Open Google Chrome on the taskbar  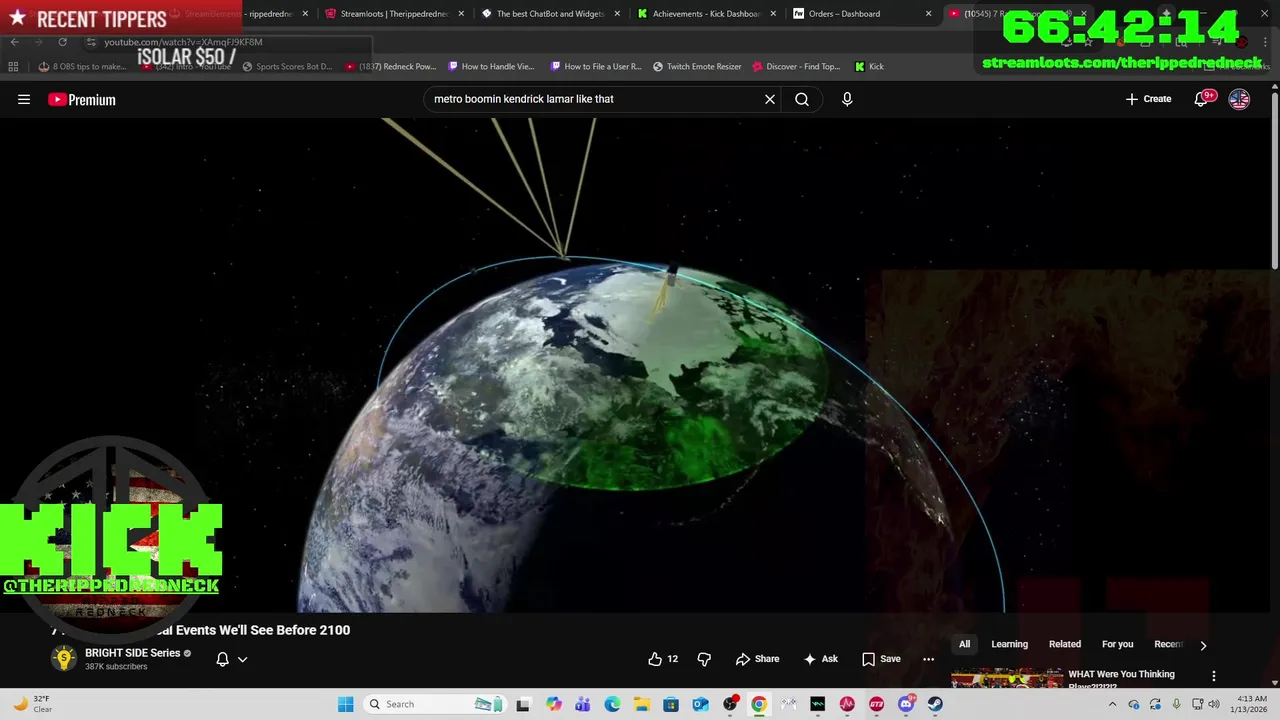click(759, 704)
